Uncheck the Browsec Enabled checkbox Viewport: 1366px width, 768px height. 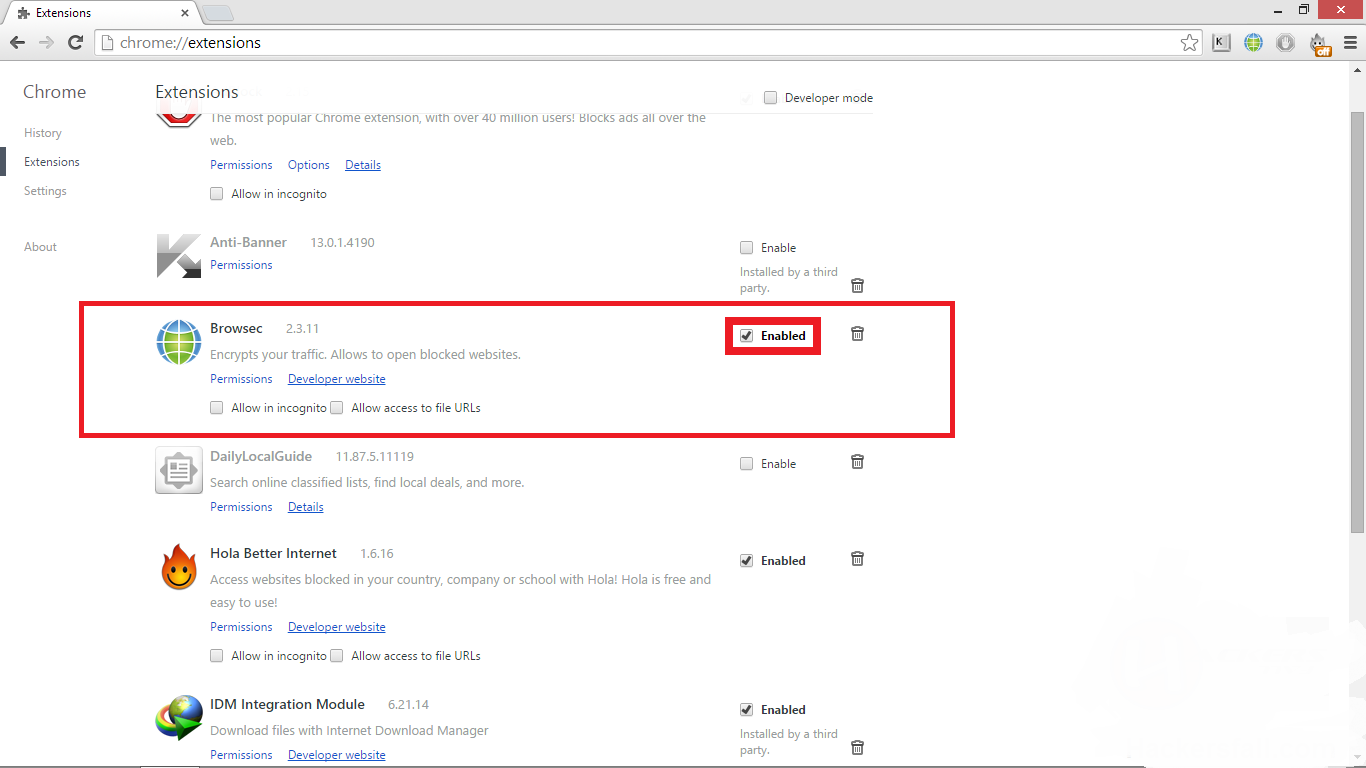click(x=746, y=336)
